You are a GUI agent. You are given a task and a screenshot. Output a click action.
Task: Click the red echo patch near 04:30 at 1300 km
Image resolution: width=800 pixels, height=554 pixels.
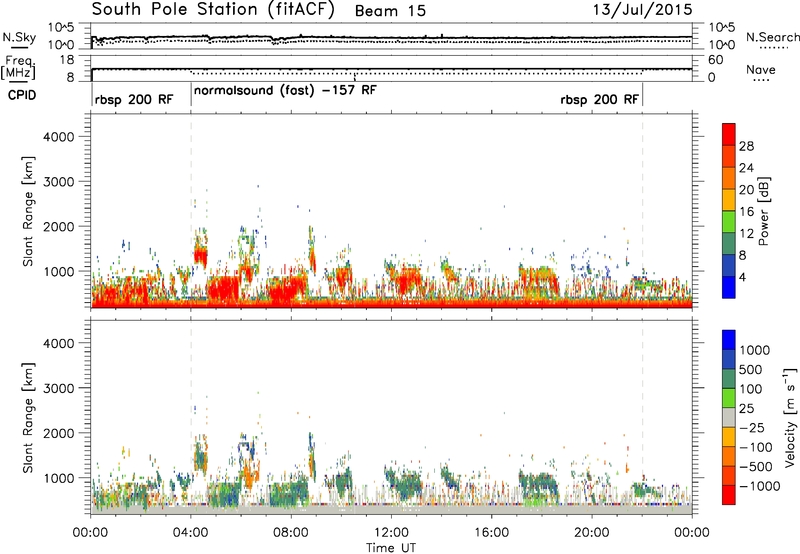coord(201,257)
